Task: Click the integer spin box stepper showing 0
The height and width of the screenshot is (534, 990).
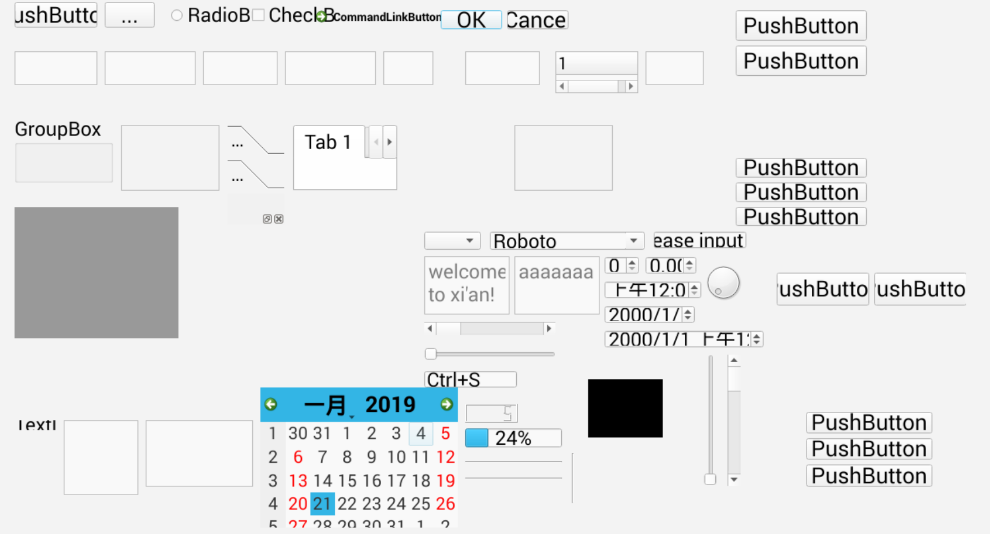Action: pyautogui.click(x=632, y=266)
